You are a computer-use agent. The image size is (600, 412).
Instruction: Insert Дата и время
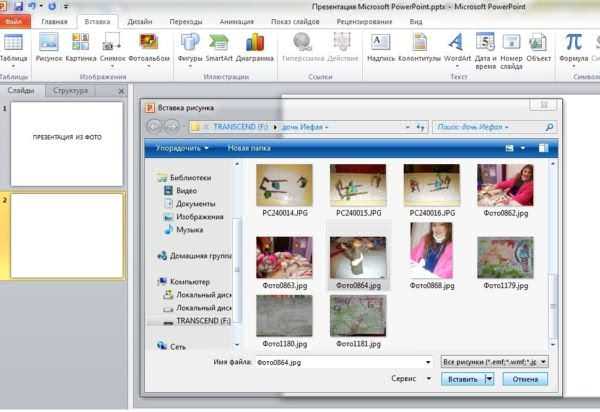click(485, 51)
